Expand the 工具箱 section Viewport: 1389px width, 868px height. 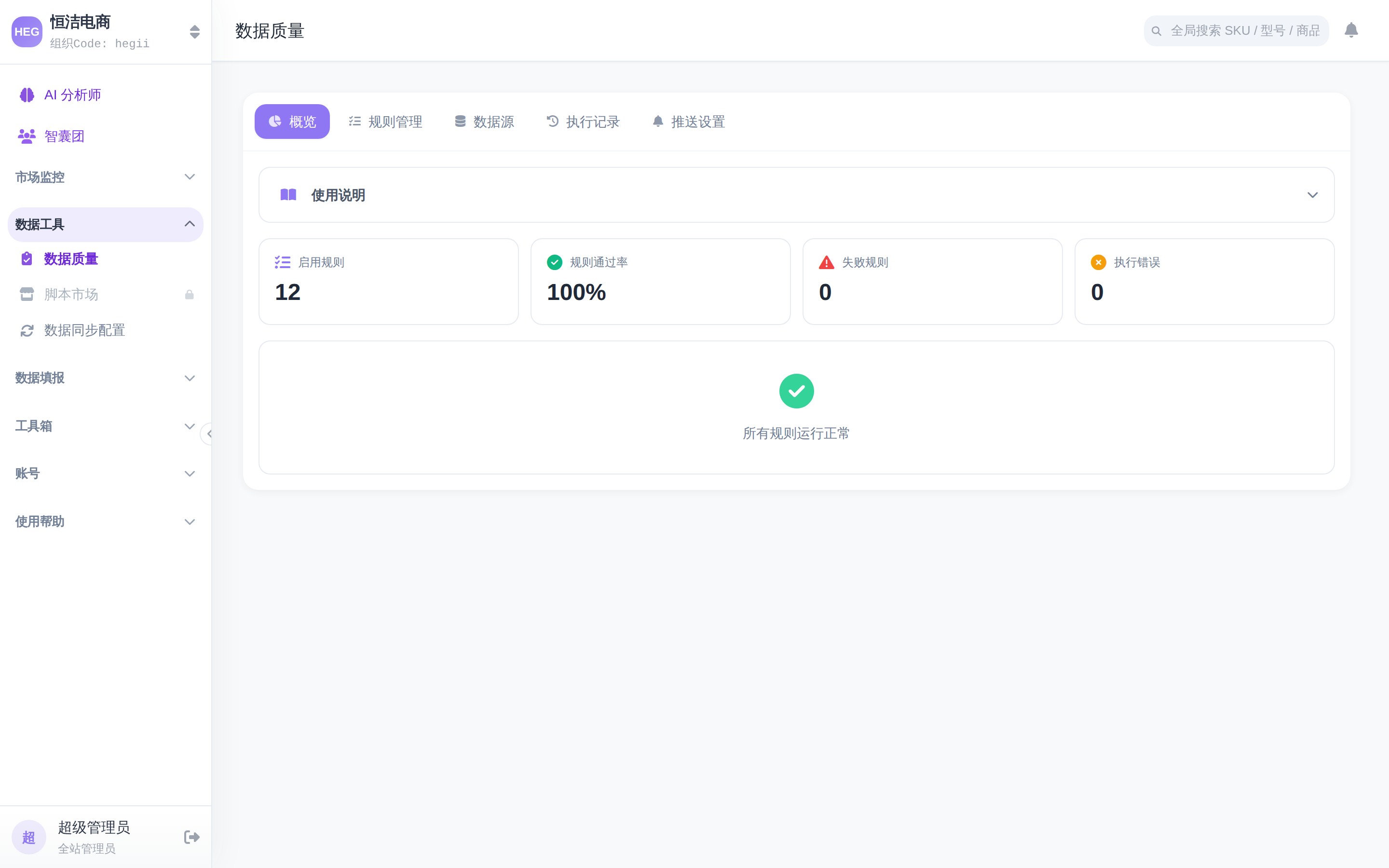[106, 426]
